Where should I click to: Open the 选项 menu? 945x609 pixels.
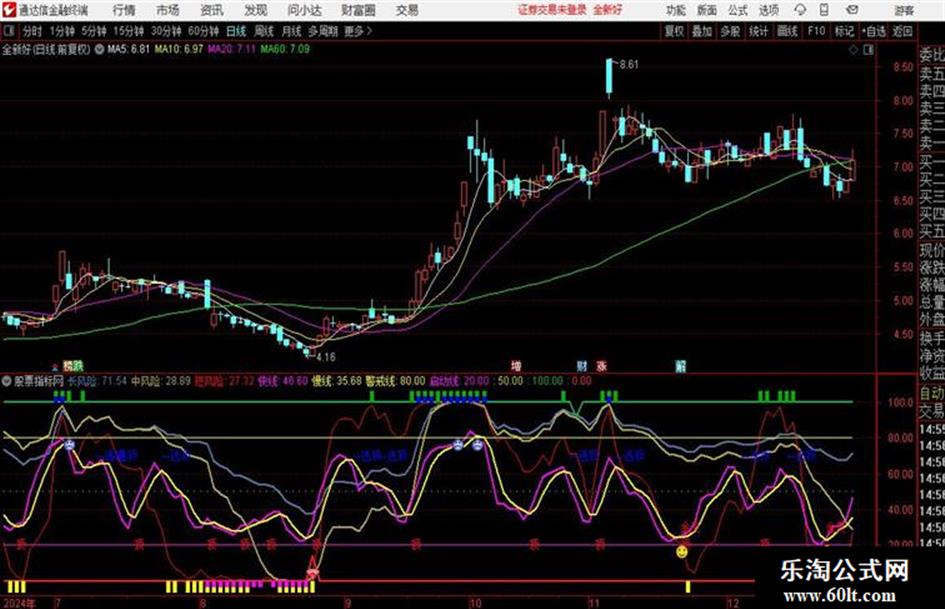coord(768,10)
